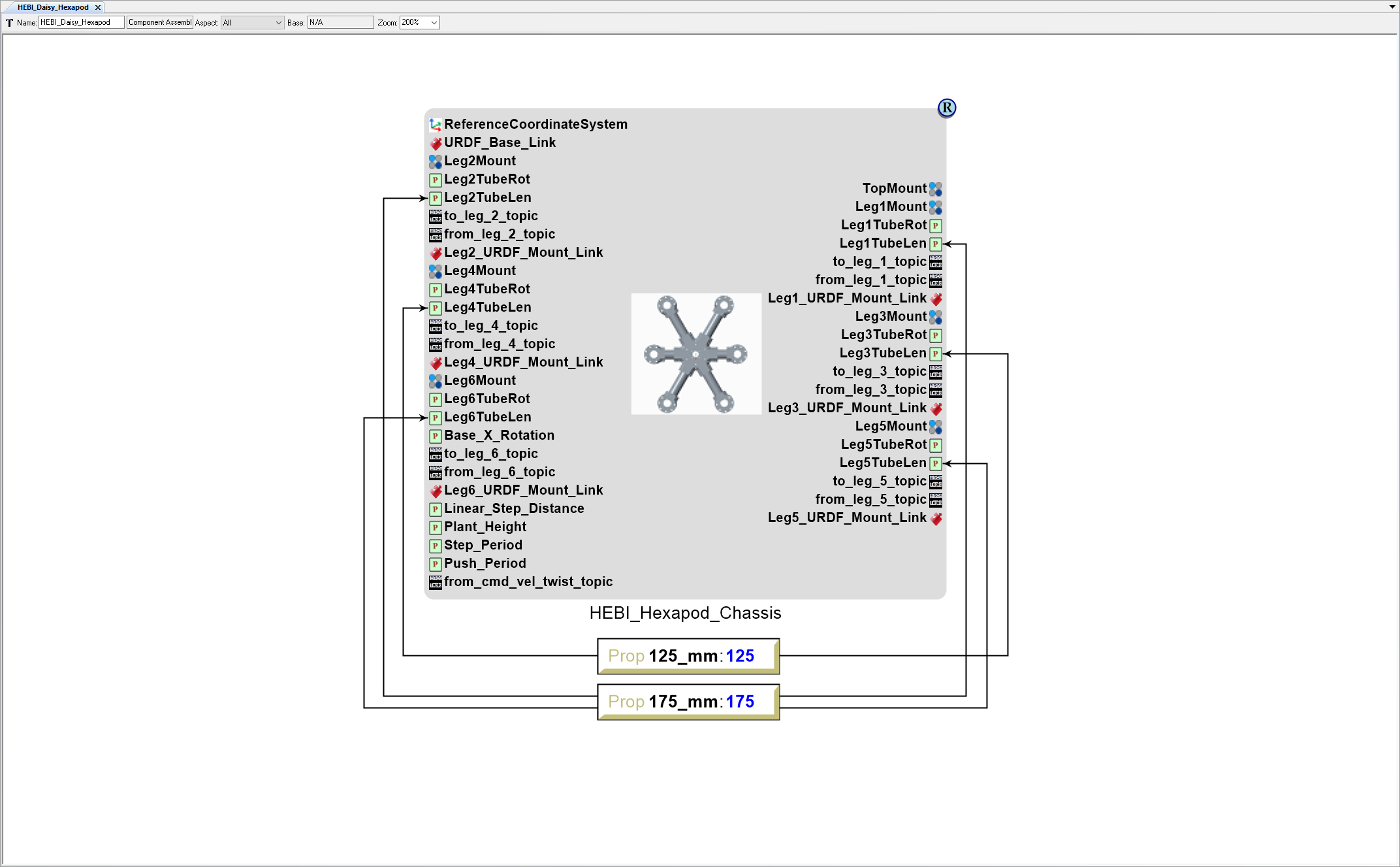The width and height of the screenshot is (1400, 867).
Task: Click the Leg2Mount port icon
Action: pyautogui.click(x=436, y=161)
